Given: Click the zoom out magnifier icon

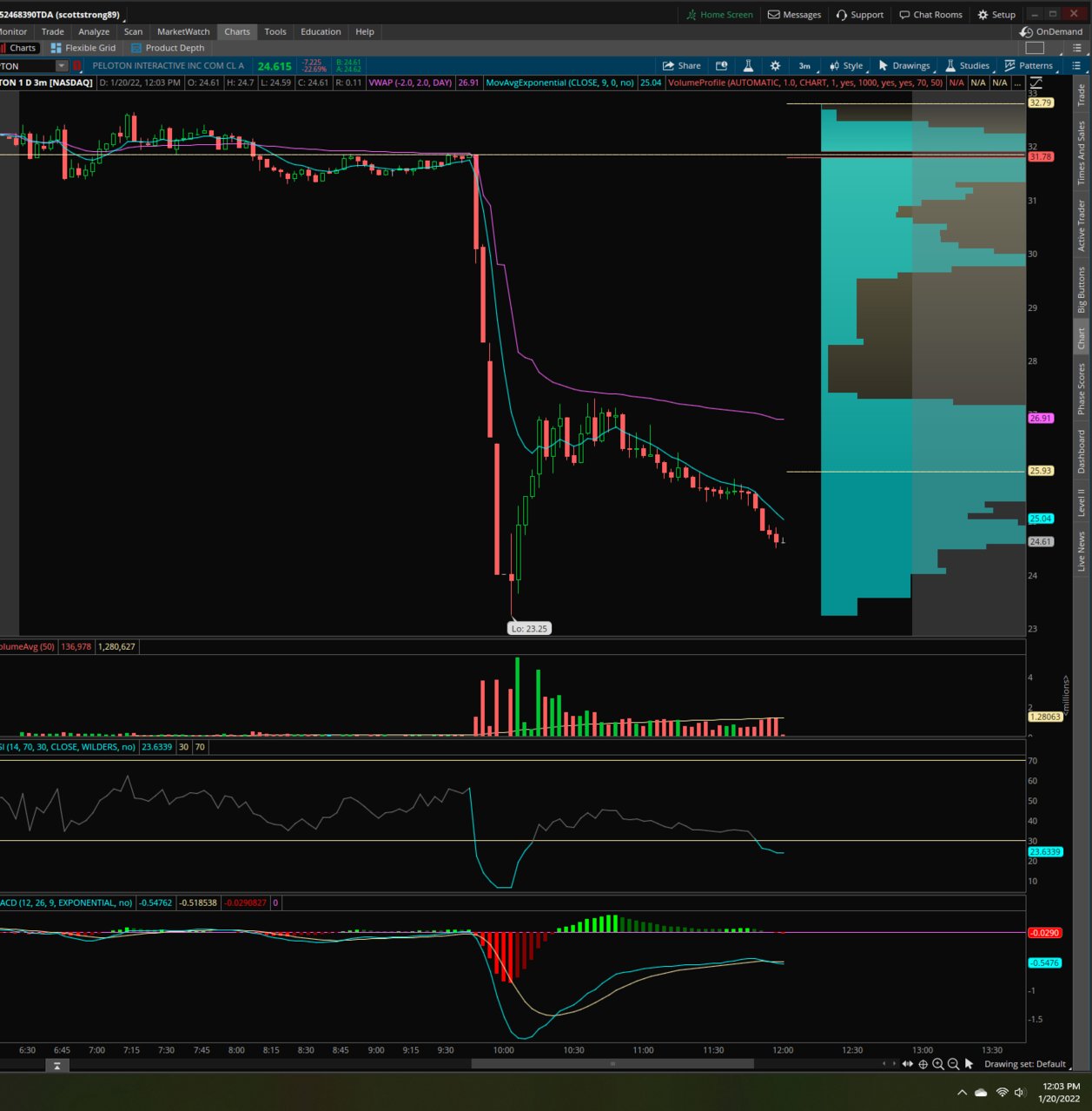Looking at the screenshot, I should pos(953,1064).
